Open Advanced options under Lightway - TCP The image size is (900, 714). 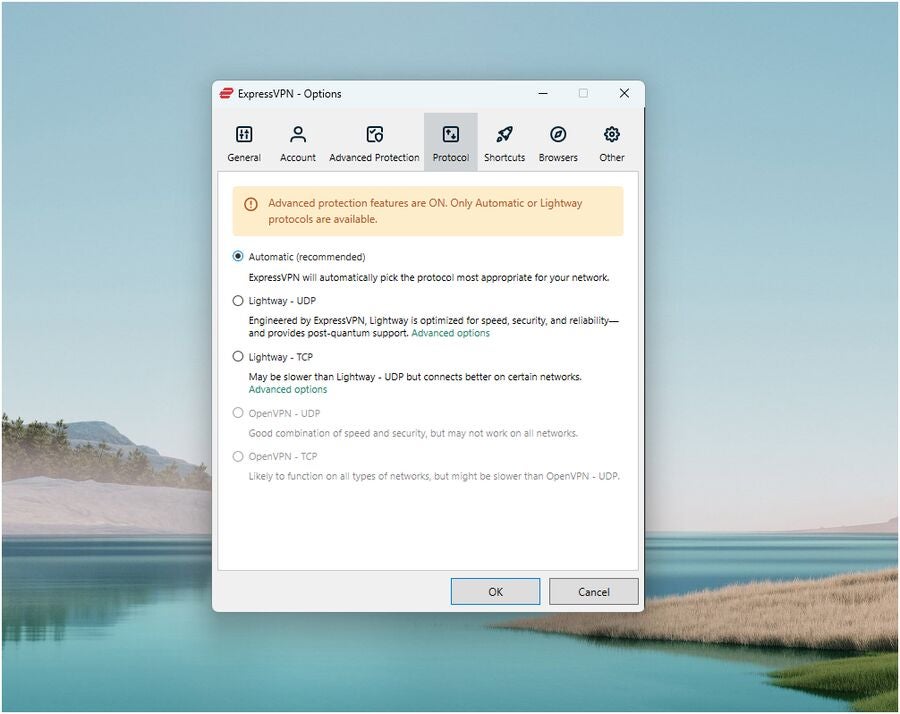click(x=288, y=389)
